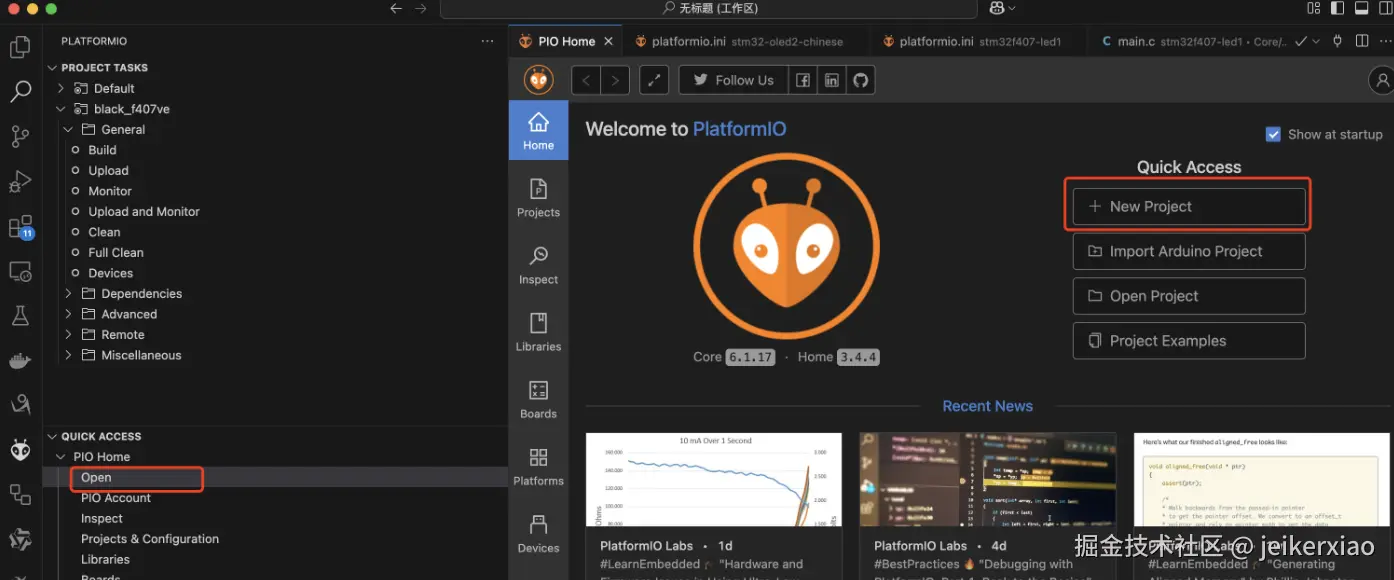The image size is (1394, 580).
Task: Open the Facebook link icon
Action: pyautogui.click(x=803, y=80)
